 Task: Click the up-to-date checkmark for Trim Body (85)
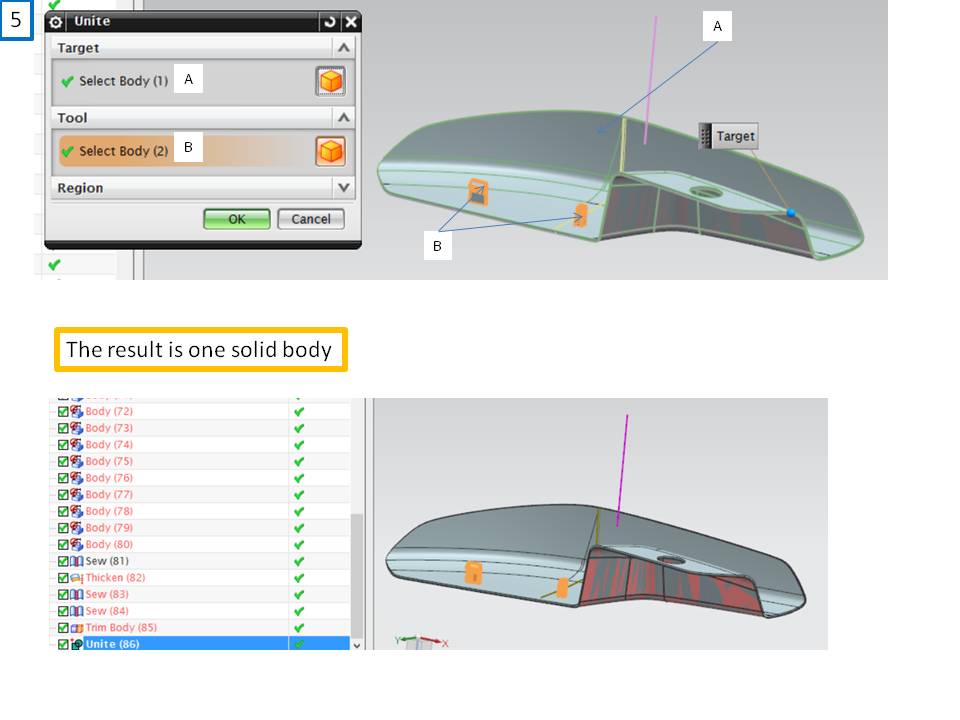coord(299,628)
